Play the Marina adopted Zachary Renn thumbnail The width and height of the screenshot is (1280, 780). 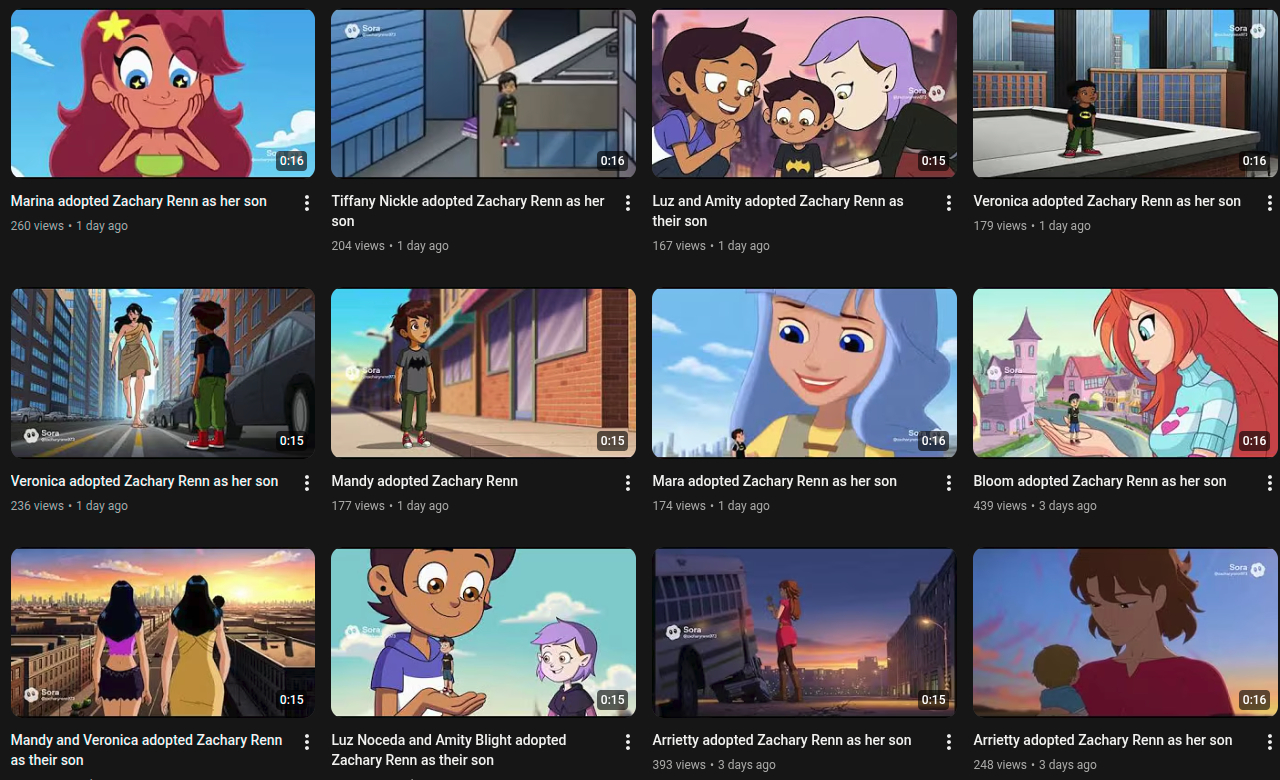click(x=163, y=94)
